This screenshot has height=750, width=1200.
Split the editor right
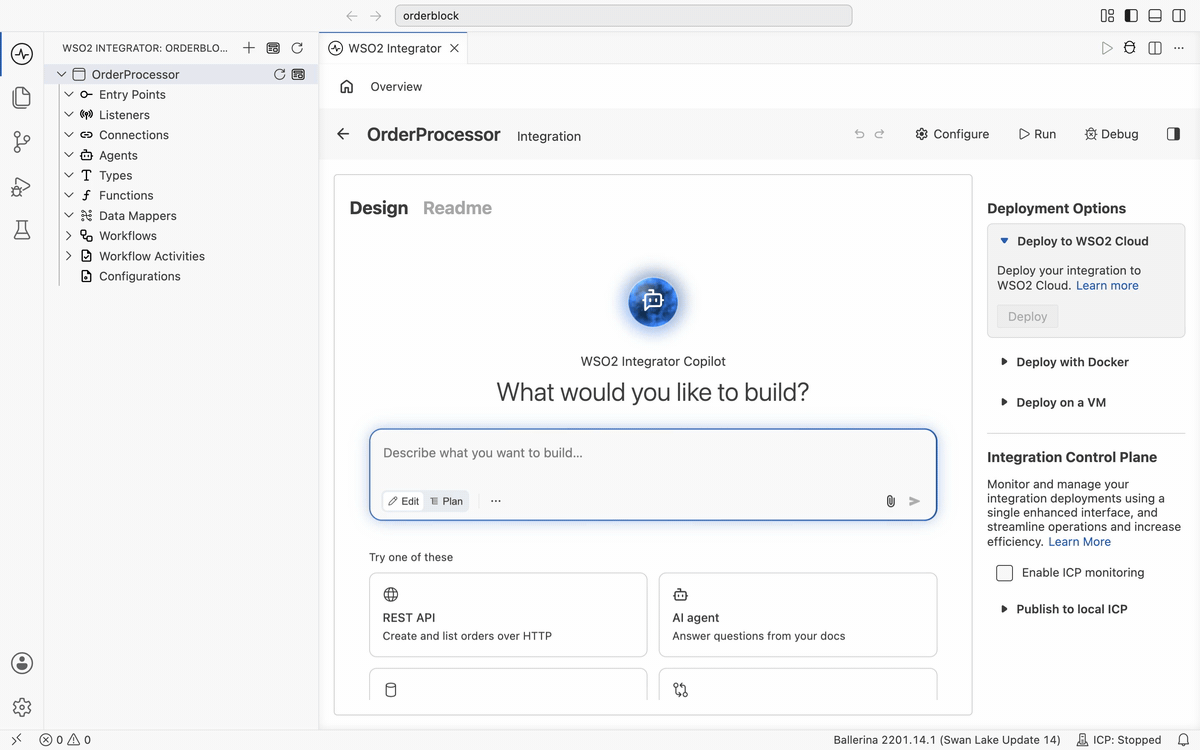(x=1155, y=48)
